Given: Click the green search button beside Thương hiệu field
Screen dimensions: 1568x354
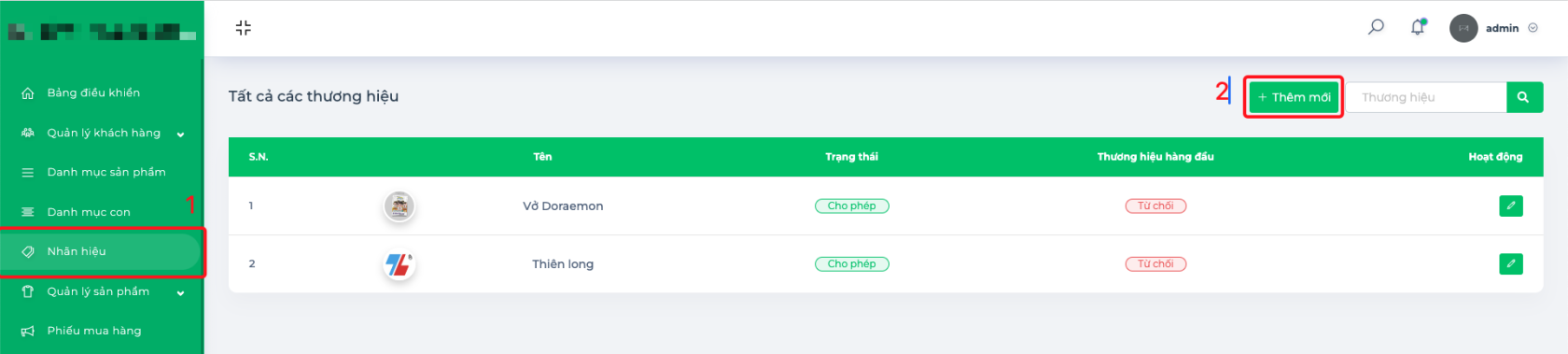Looking at the screenshot, I should point(1524,97).
